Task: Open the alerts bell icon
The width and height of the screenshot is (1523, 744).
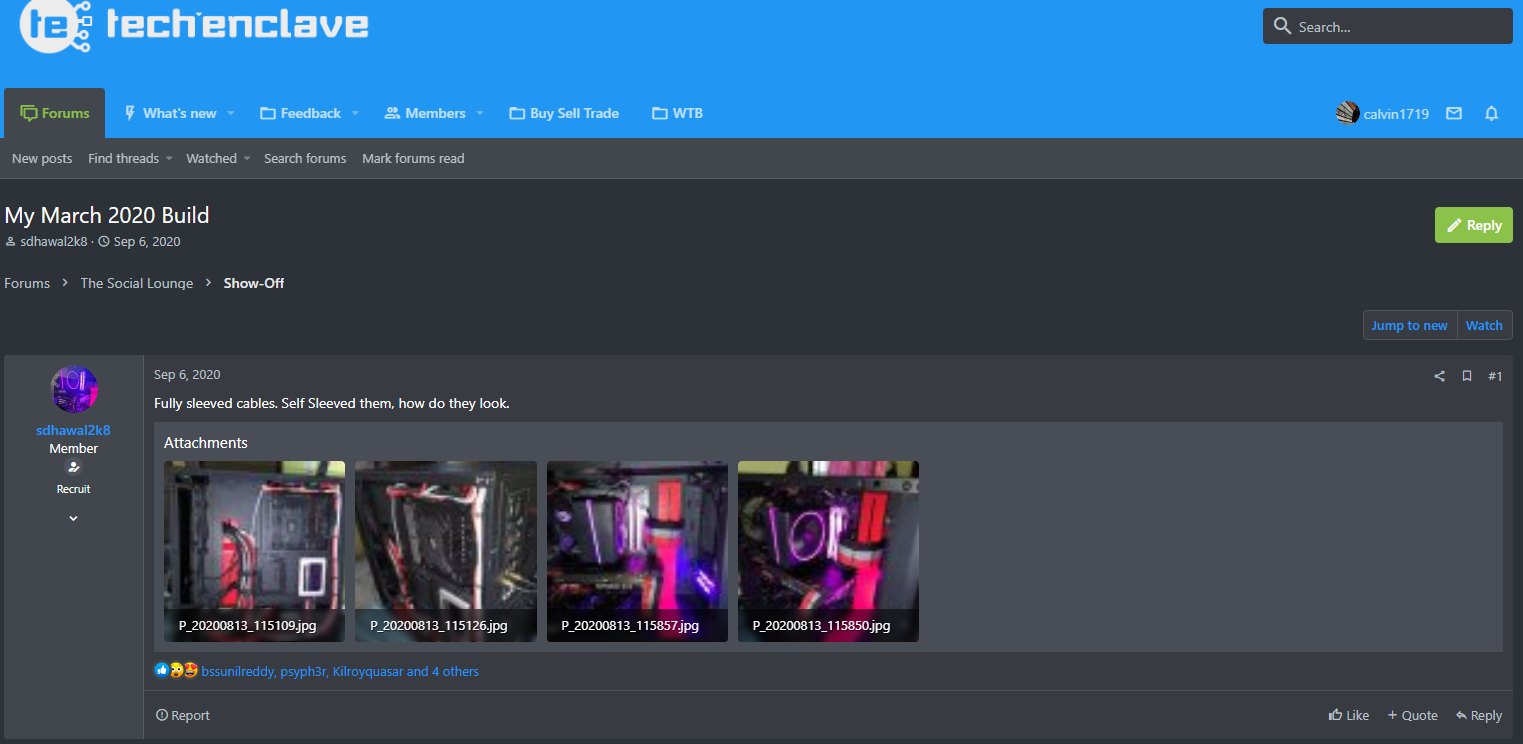Action: pyautogui.click(x=1492, y=113)
